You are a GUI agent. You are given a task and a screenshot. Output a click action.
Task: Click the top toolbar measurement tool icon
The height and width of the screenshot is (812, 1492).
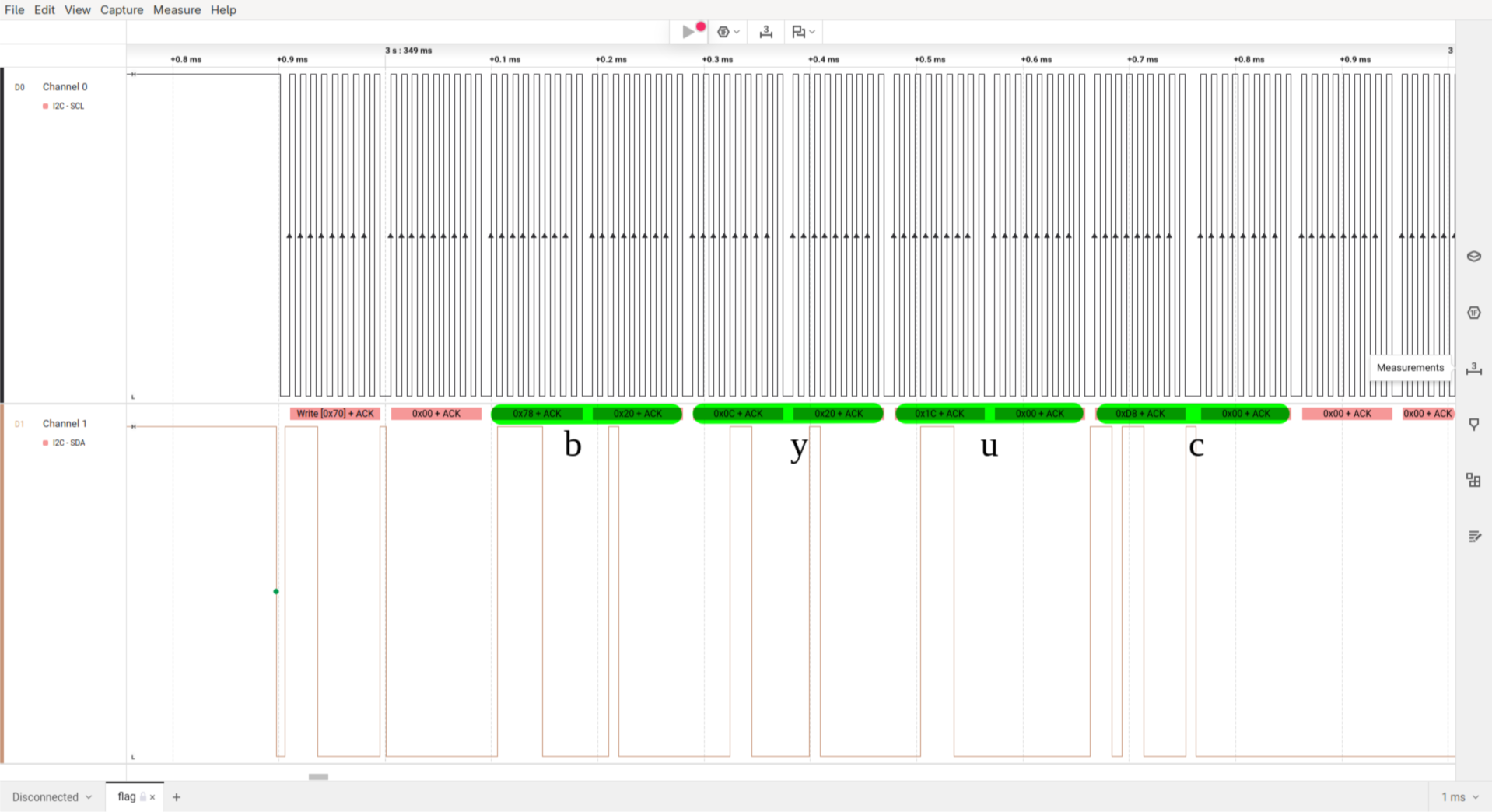click(766, 32)
